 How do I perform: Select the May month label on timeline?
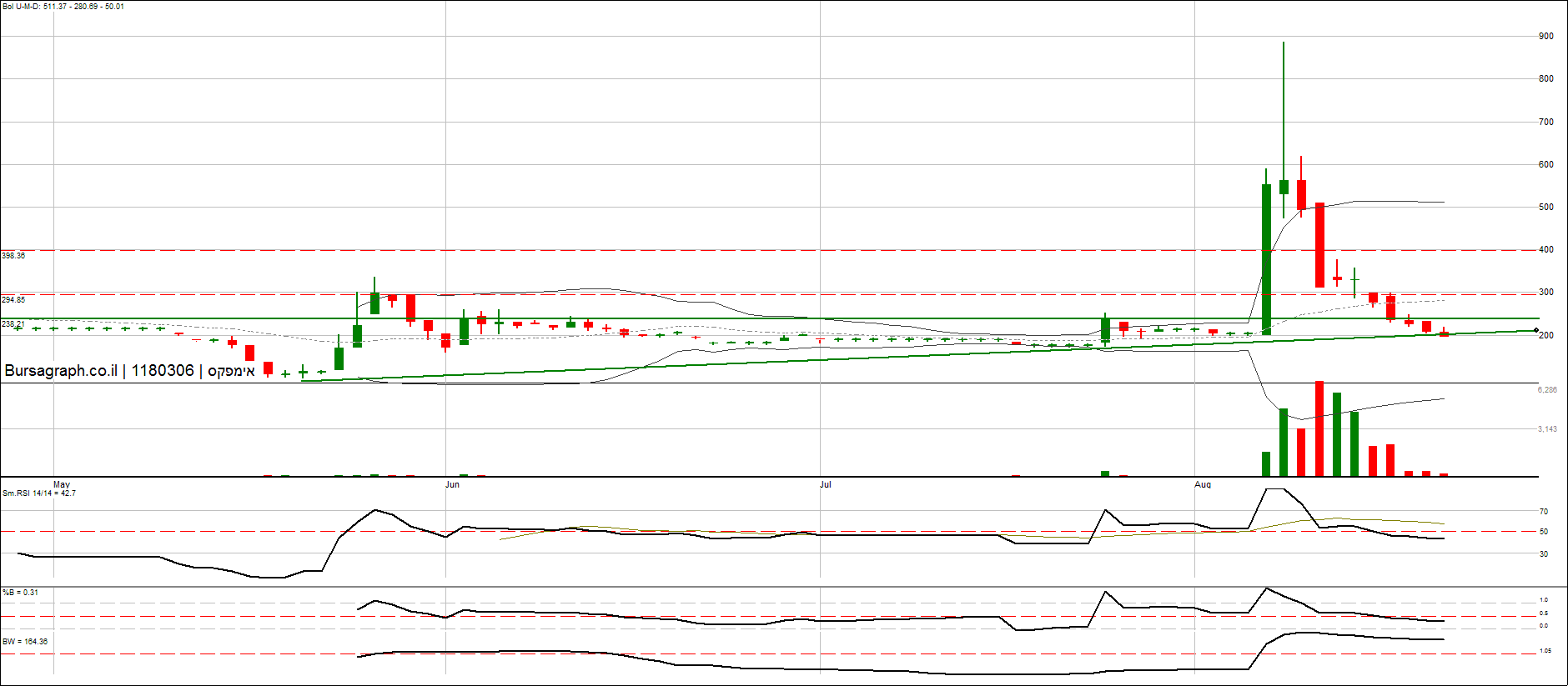pos(62,484)
